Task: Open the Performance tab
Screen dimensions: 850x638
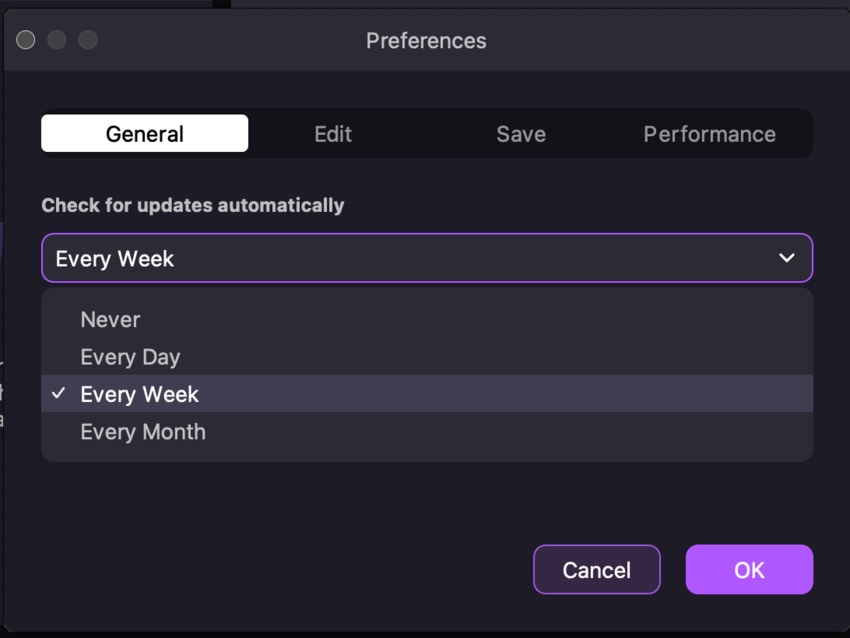Action: (x=709, y=134)
